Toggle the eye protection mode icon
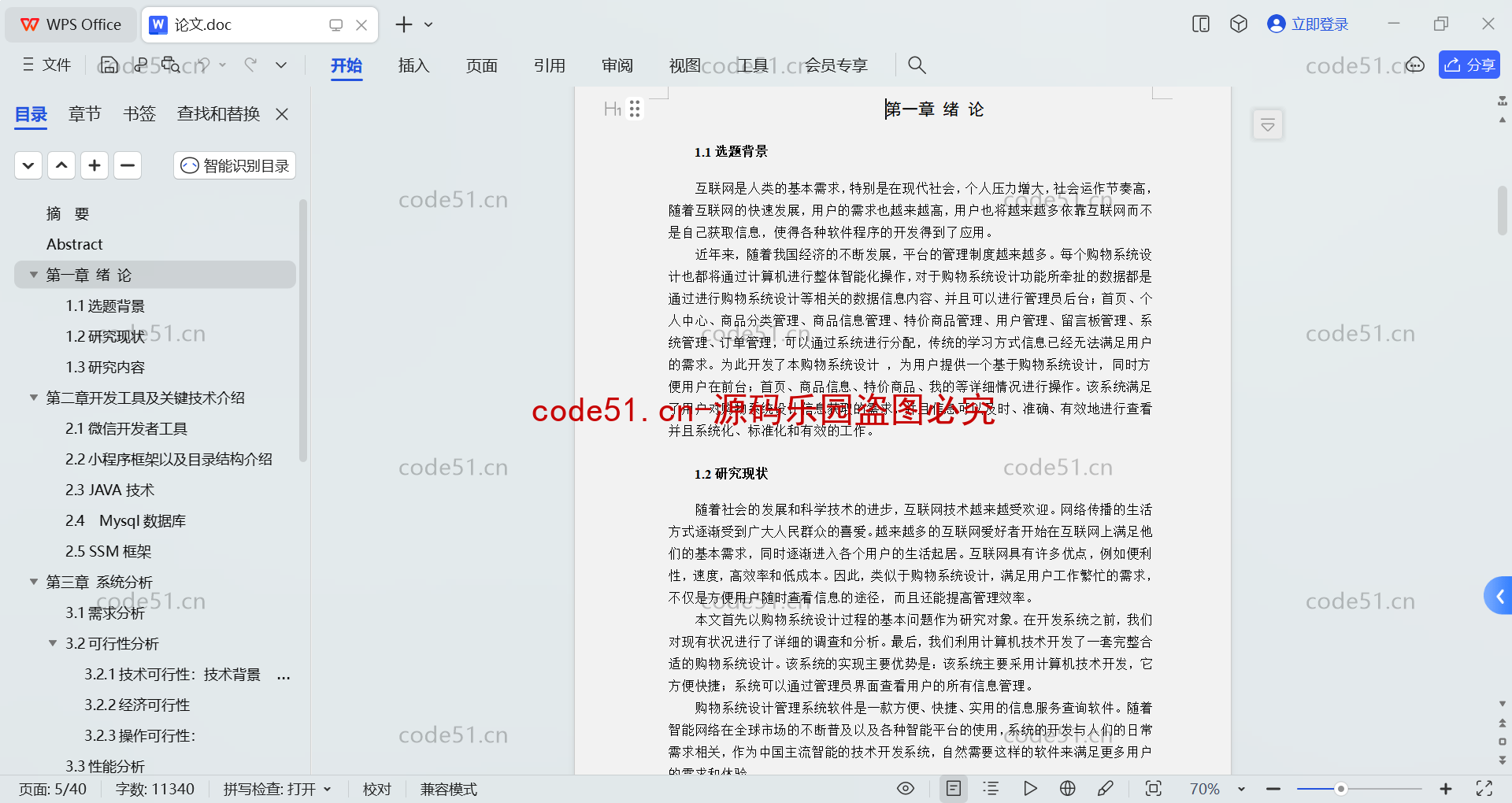Viewport: 1512px width, 803px height. pos(906,788)
